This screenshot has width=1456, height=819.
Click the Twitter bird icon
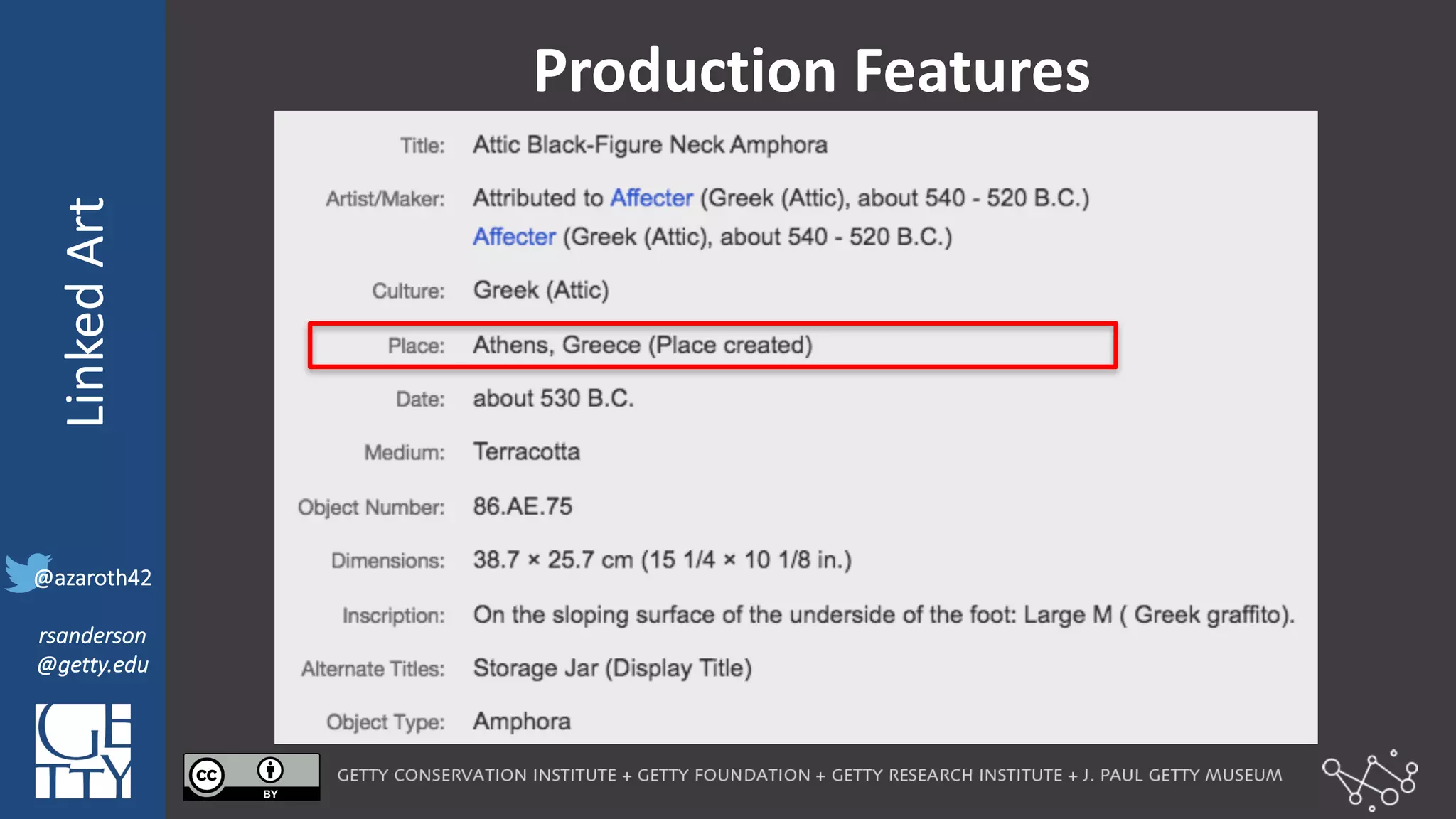coord(26,572)
